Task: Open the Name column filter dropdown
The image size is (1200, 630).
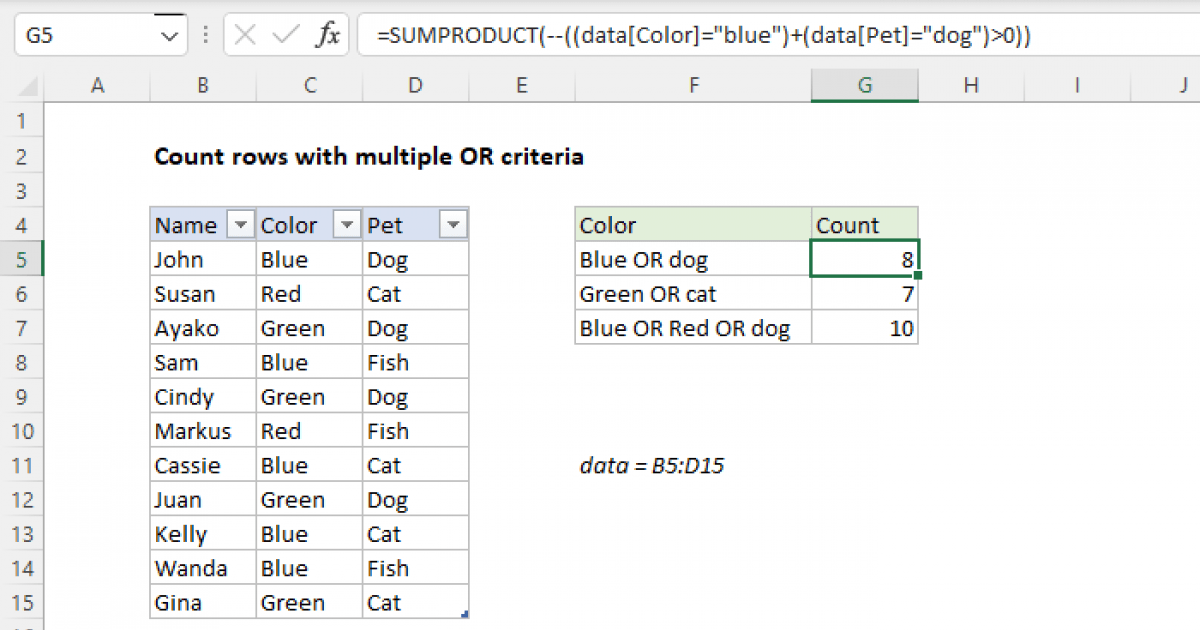Action: (240, 226)
